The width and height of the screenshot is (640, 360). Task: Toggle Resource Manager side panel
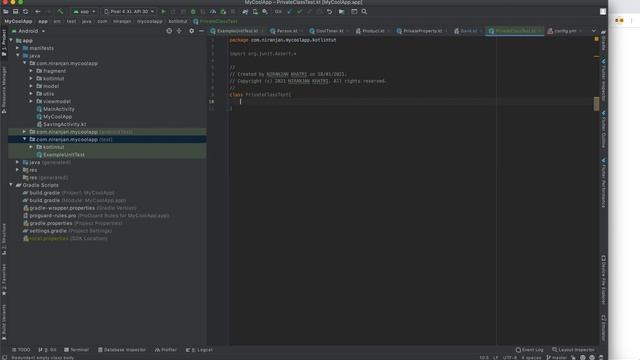point(4,90)
